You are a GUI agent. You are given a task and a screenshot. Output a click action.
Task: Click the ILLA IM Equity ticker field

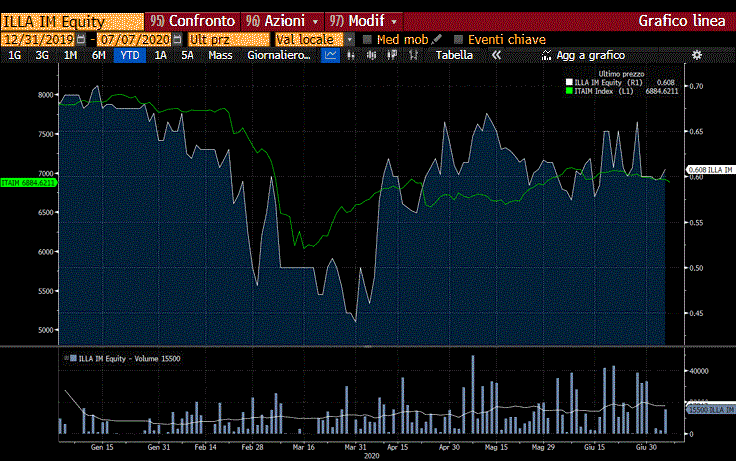point(72,22)
